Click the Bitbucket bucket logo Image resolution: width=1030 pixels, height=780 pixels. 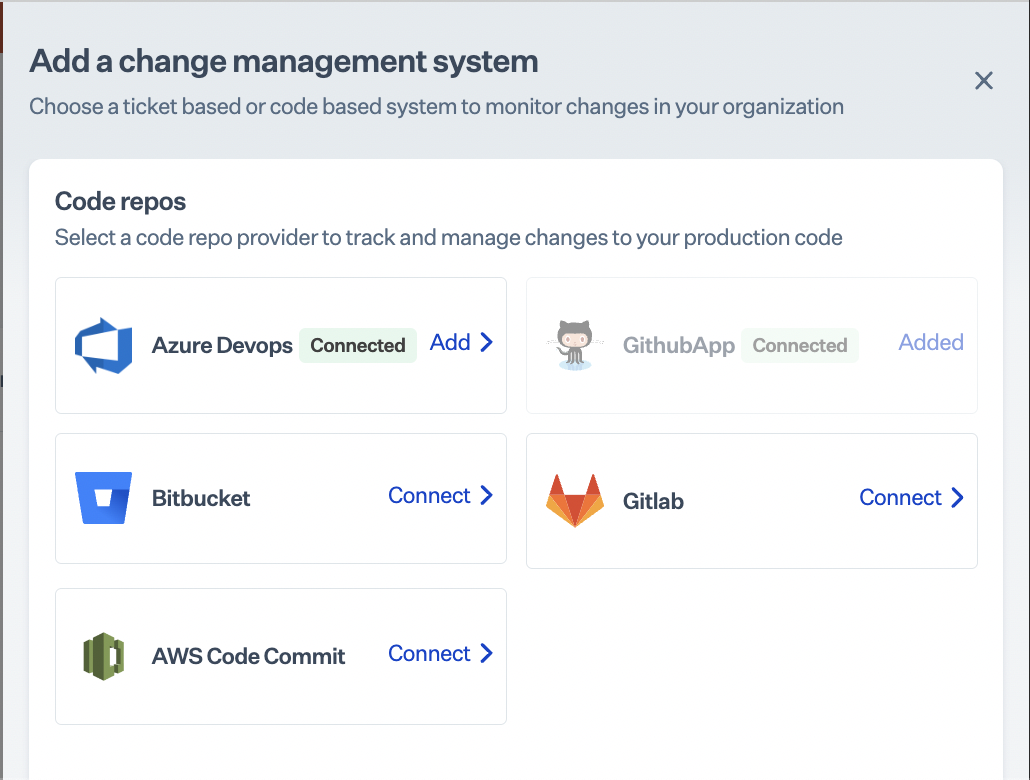tap(103, 498)
